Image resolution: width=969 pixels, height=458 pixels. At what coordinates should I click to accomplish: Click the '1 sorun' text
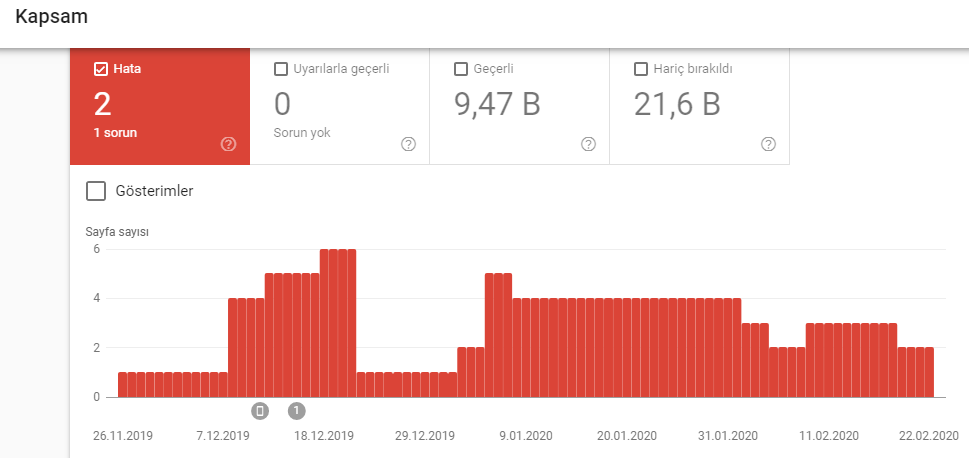[116, 132]
